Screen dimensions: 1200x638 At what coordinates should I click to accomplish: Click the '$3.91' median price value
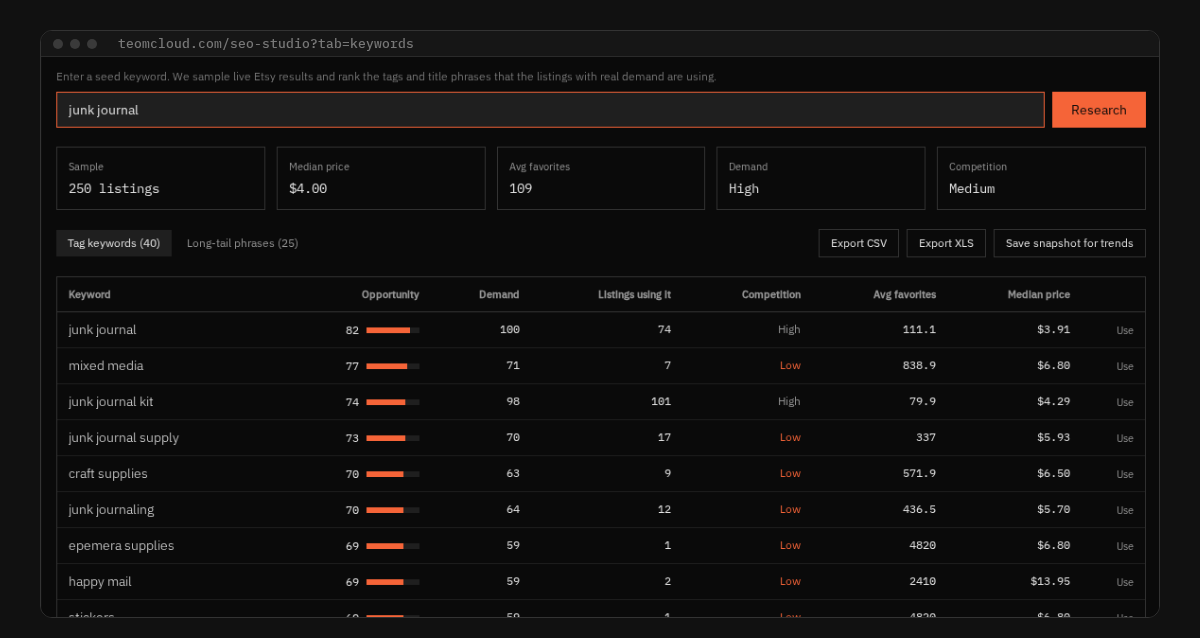tap(1054, 330)
